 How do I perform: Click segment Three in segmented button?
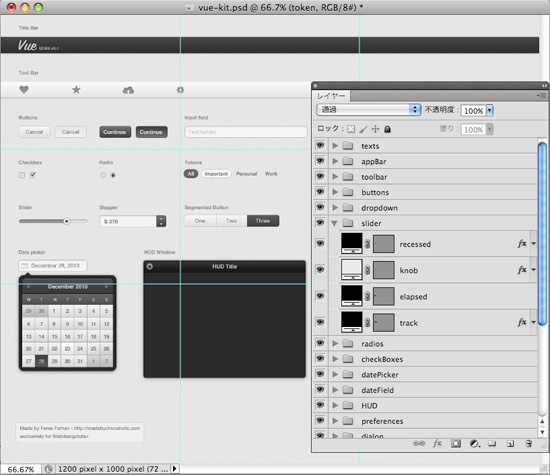(x=263, y=221)
